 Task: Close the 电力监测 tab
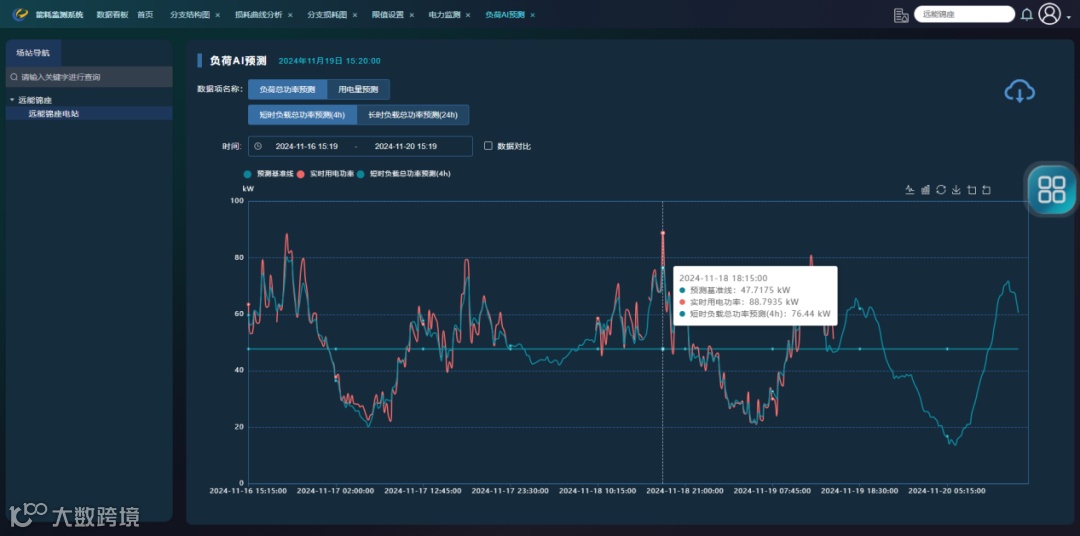point(468,14)
